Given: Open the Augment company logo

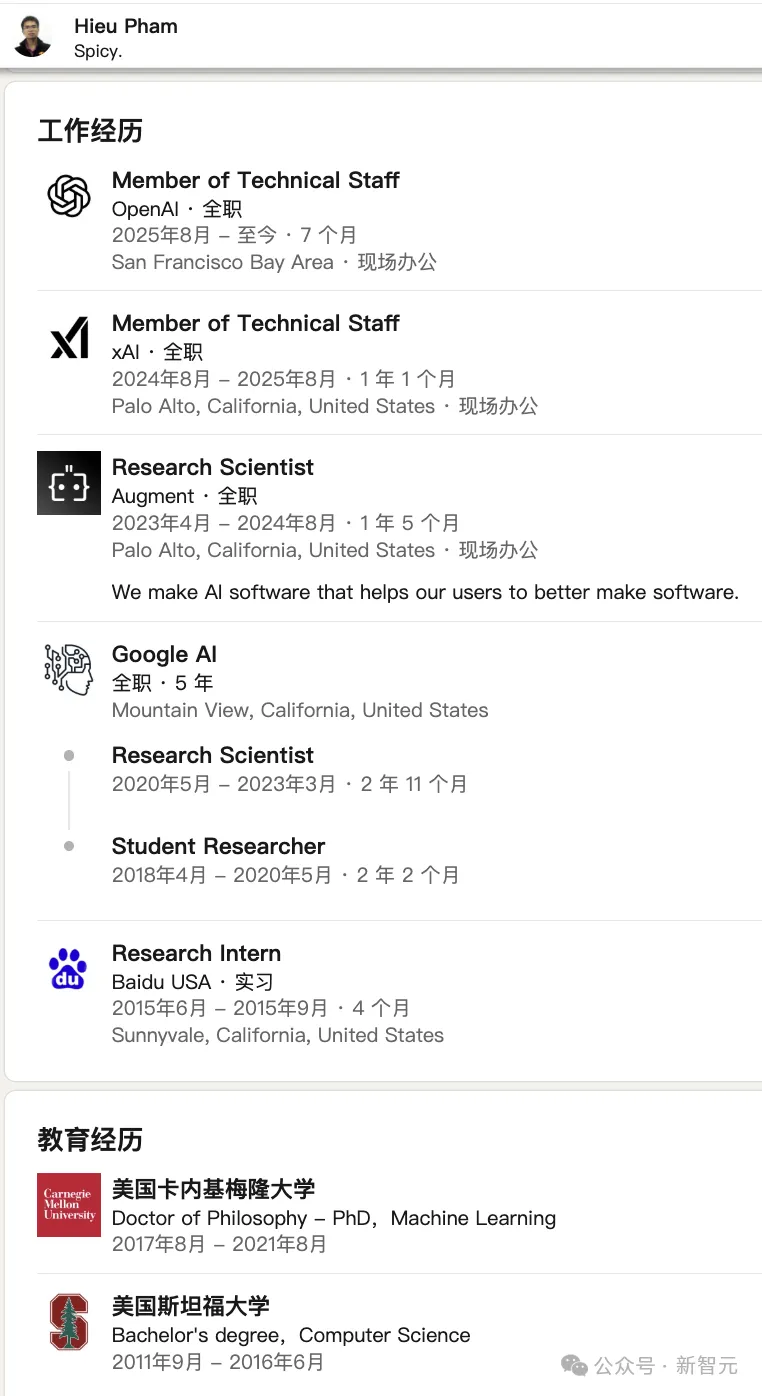Looking at the screenshot, I should (x=69, y=483).
